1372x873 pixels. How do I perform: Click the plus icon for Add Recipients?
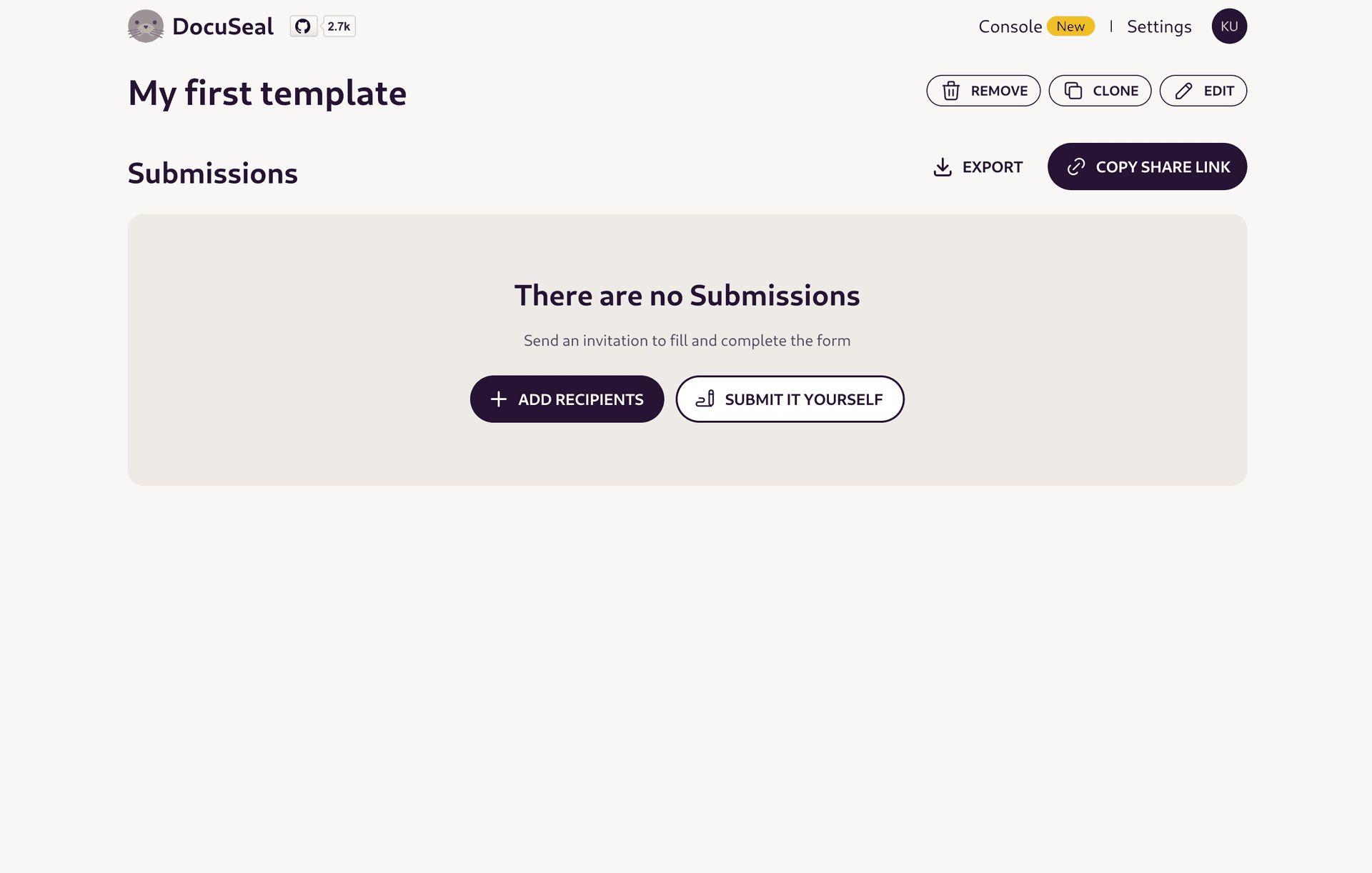point(499,399)
